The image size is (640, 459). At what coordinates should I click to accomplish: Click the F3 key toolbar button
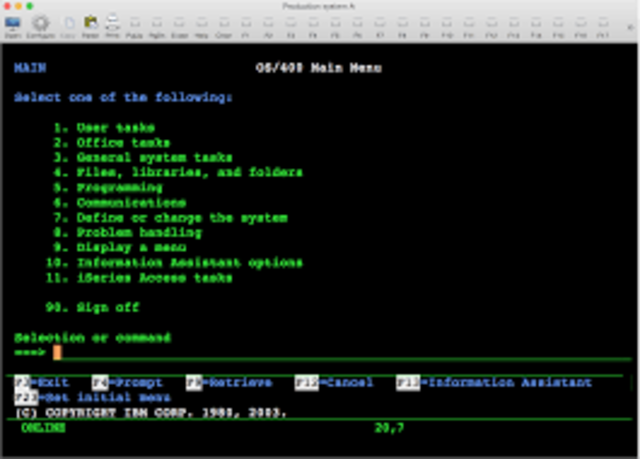click(x=291, y=27)
